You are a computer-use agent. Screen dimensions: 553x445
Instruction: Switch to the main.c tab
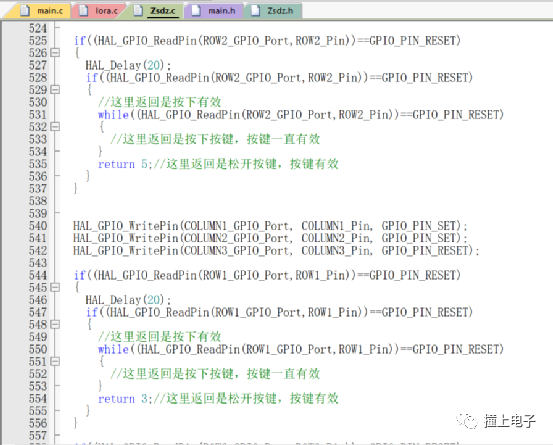coord(37,11)
